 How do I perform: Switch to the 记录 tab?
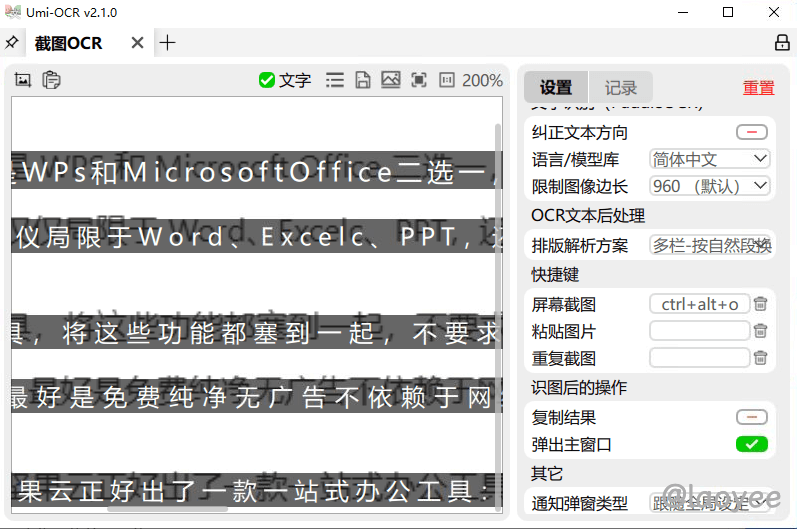621,88
